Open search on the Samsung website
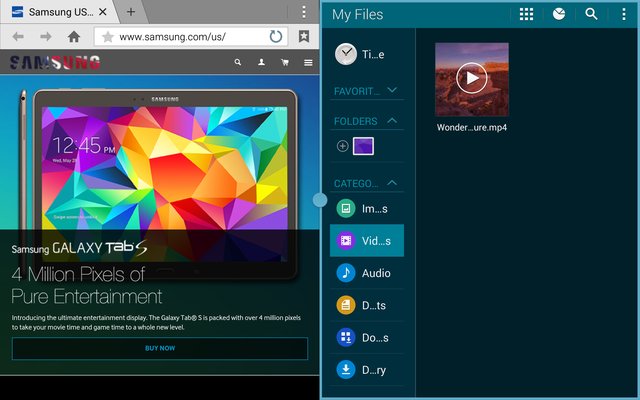 coord(238,62)
